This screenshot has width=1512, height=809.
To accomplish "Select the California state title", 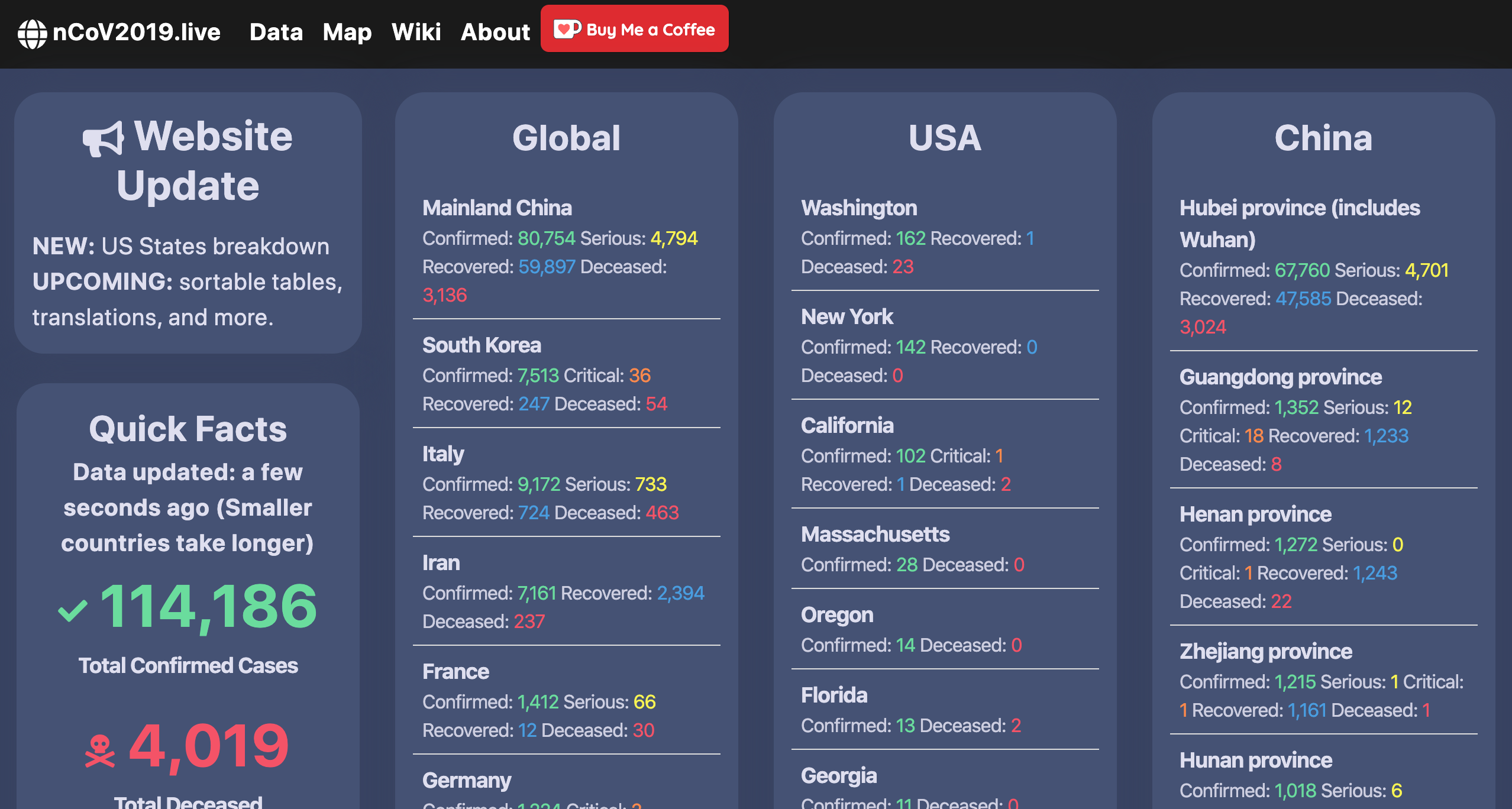I will pyautogui.click(x=847, y=425).
